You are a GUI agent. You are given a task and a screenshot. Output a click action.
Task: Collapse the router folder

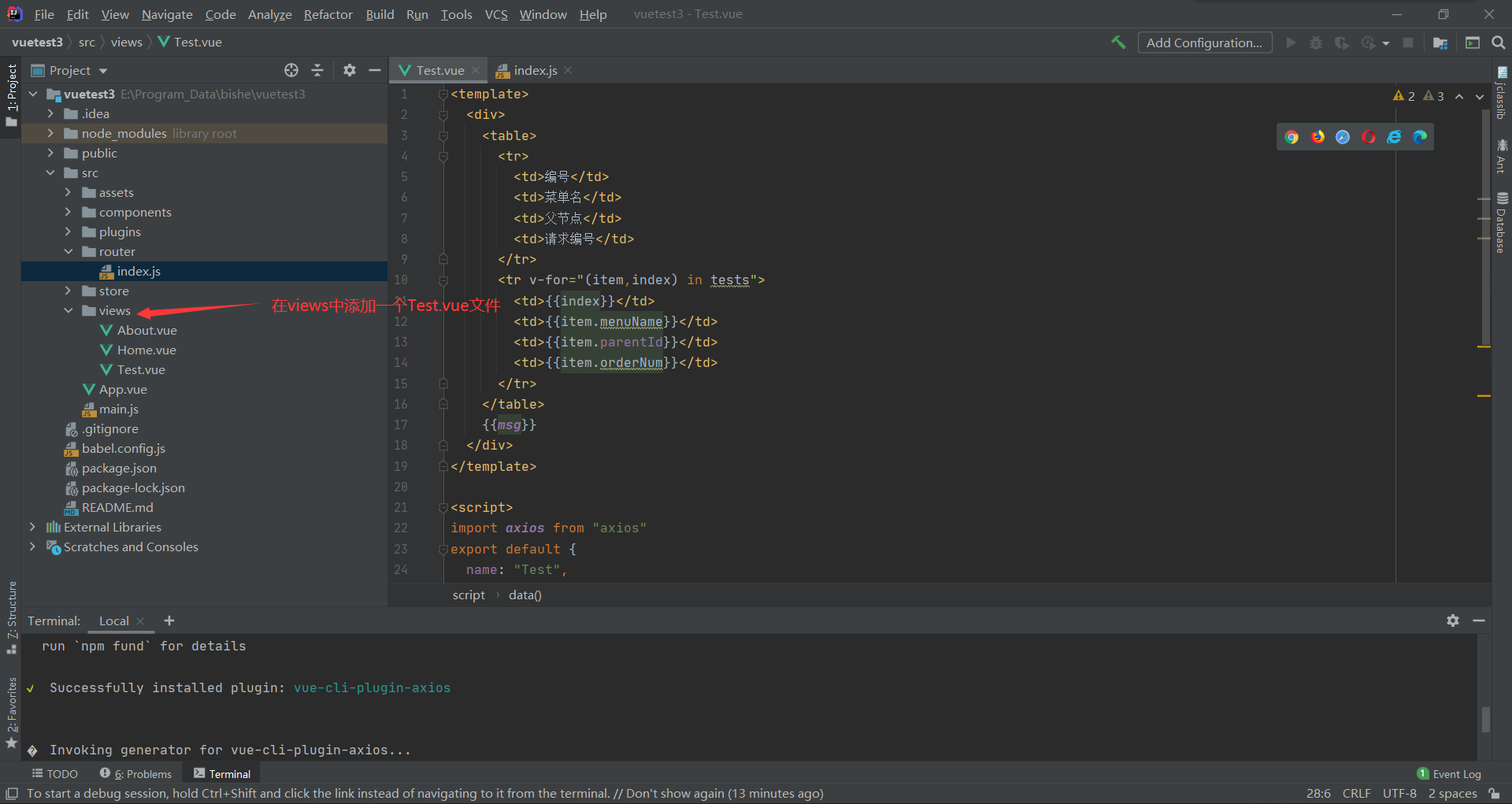point(68,251)
